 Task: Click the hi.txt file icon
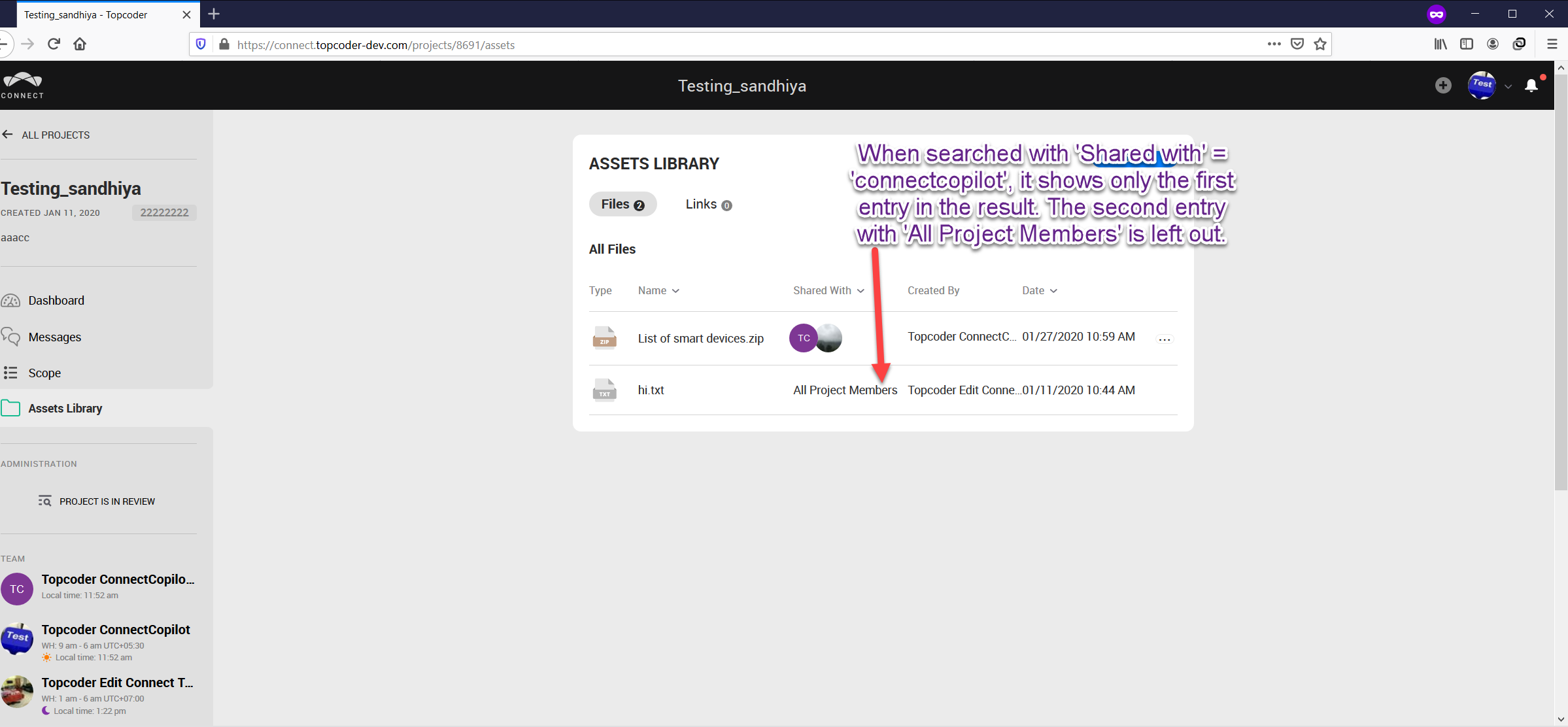pos(604,390)
